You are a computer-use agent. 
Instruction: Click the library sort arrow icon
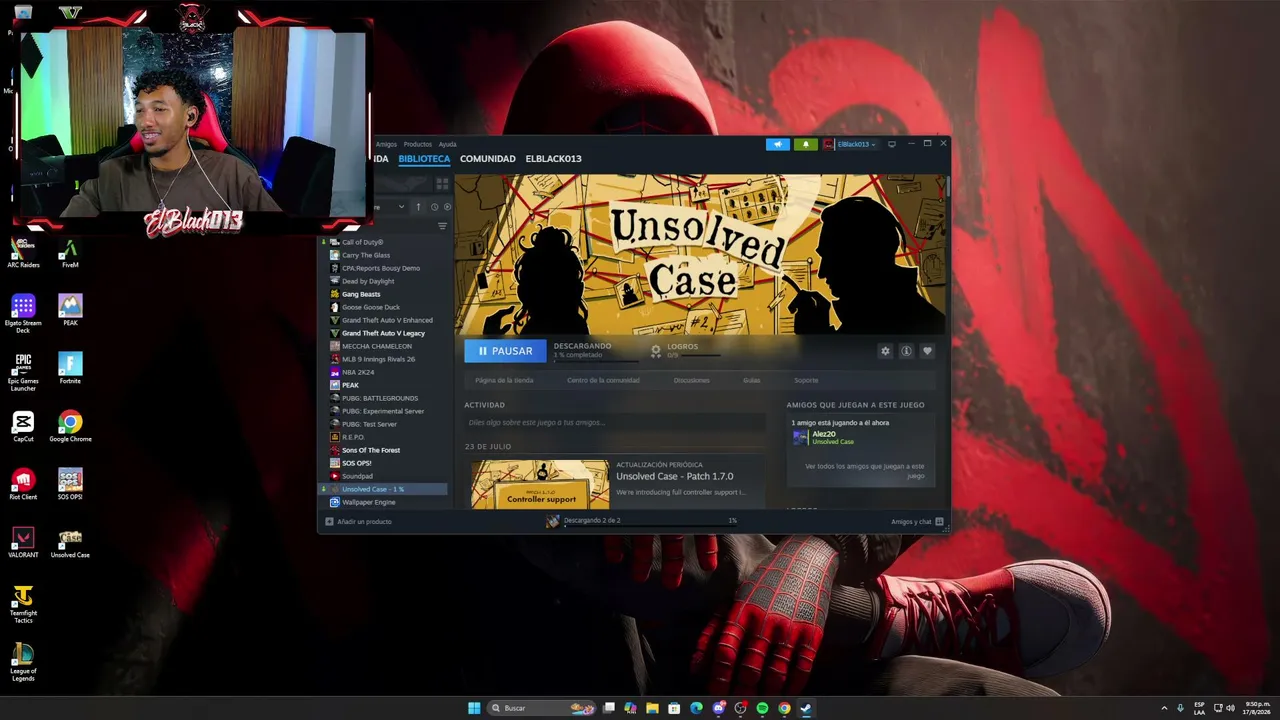coord(419,207)
